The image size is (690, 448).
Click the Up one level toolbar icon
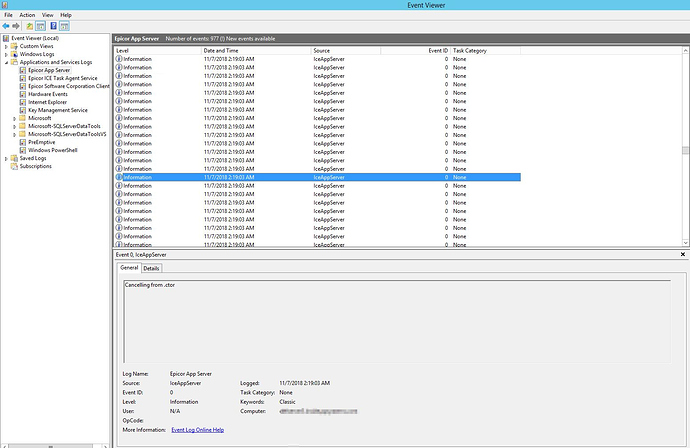pos(29,26)
